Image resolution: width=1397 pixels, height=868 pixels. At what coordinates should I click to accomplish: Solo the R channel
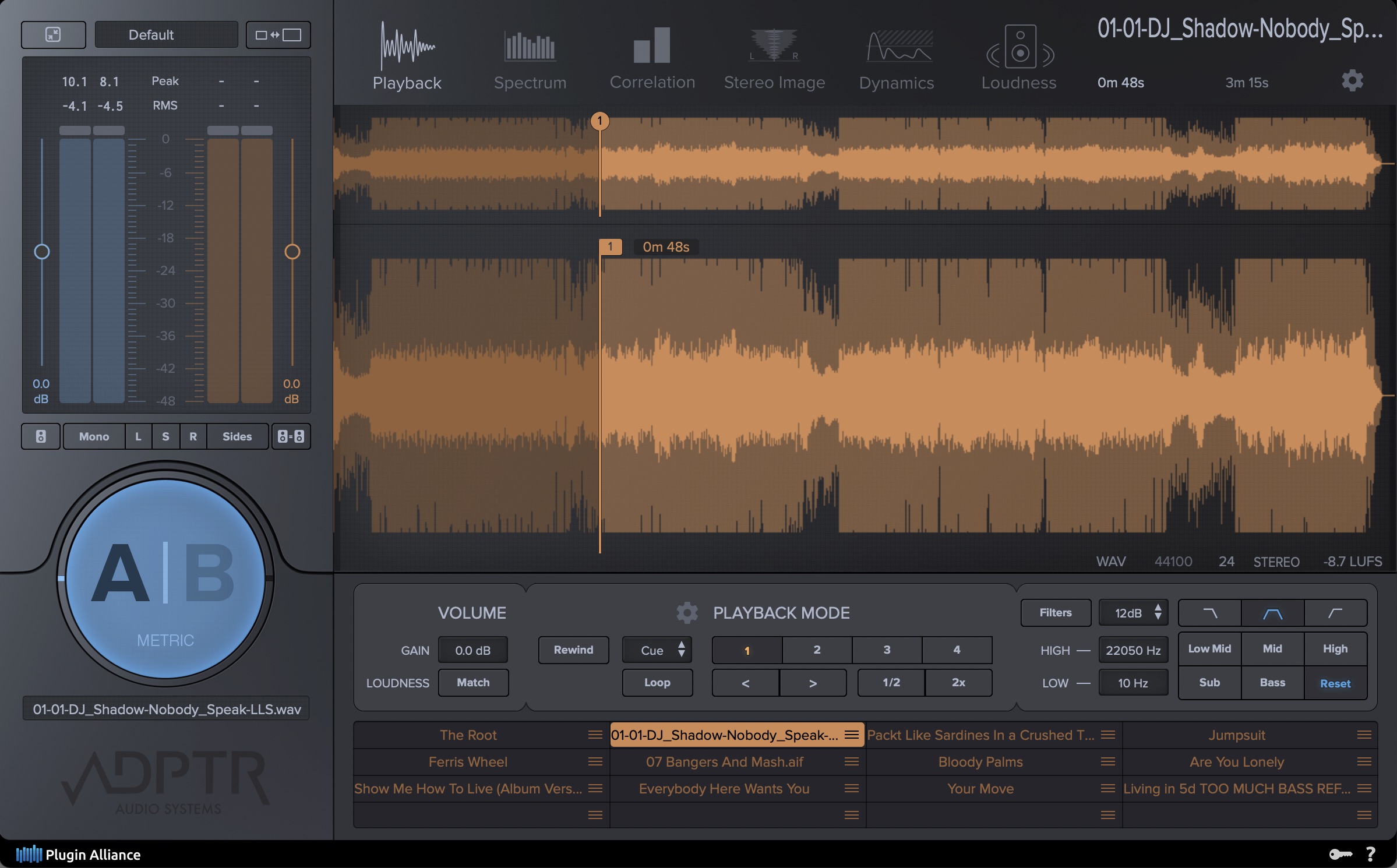pyautogui.click(x=193, y=436)
